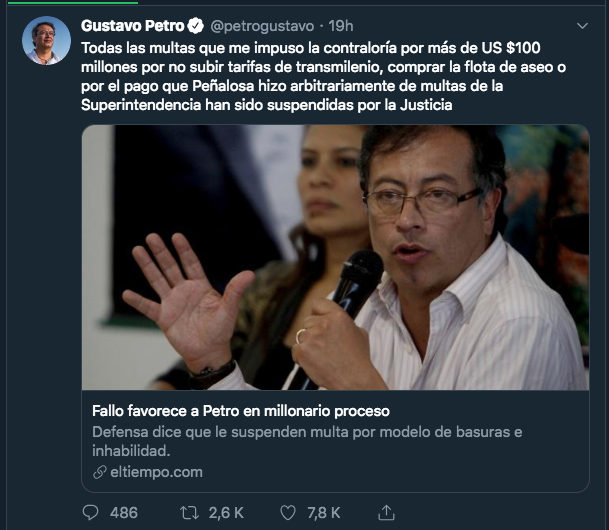Image resolution: width=609 pixels, height=530 pixels.
Task: Click the 486 replies count
Action: click(124, 513)
